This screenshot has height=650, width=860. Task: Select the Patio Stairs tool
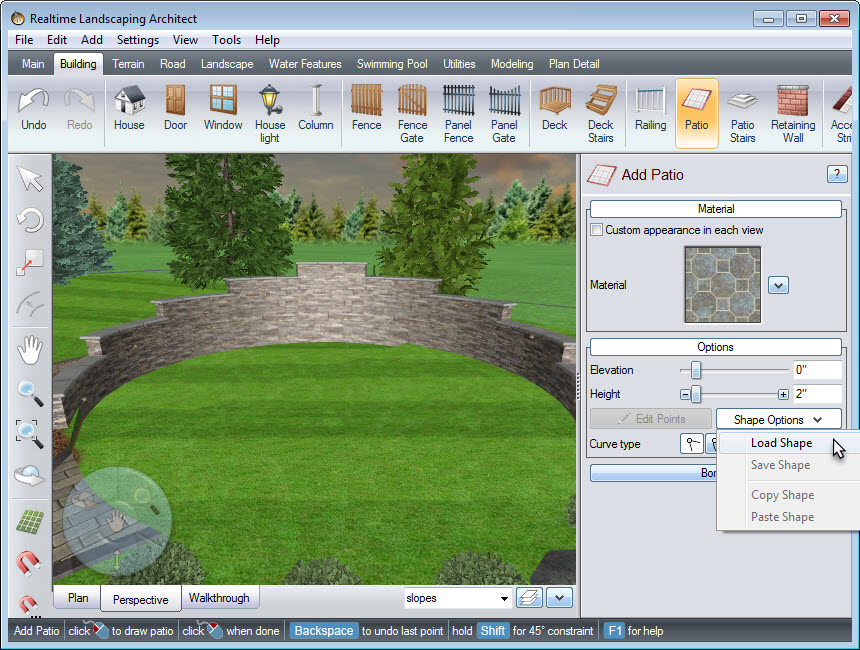tap(743, 114)
